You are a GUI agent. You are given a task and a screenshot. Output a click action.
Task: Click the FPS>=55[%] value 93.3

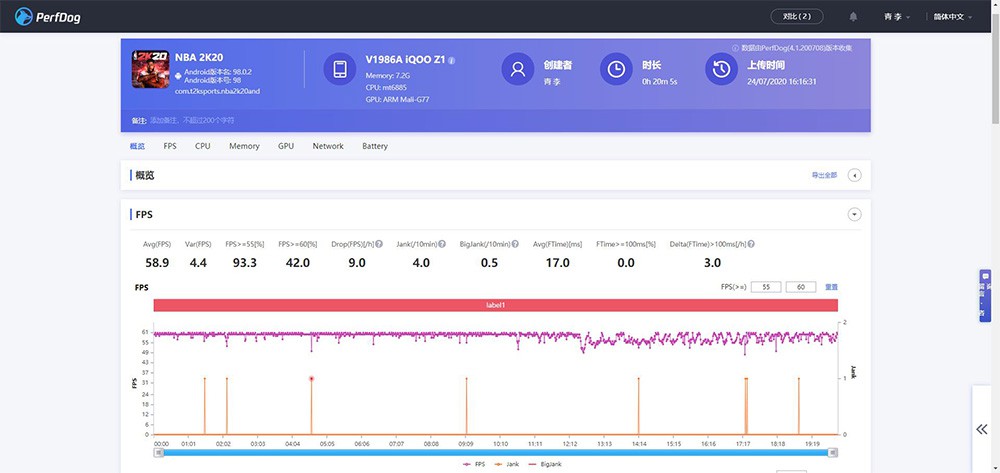pyautogui.click(x=245, y=263)
